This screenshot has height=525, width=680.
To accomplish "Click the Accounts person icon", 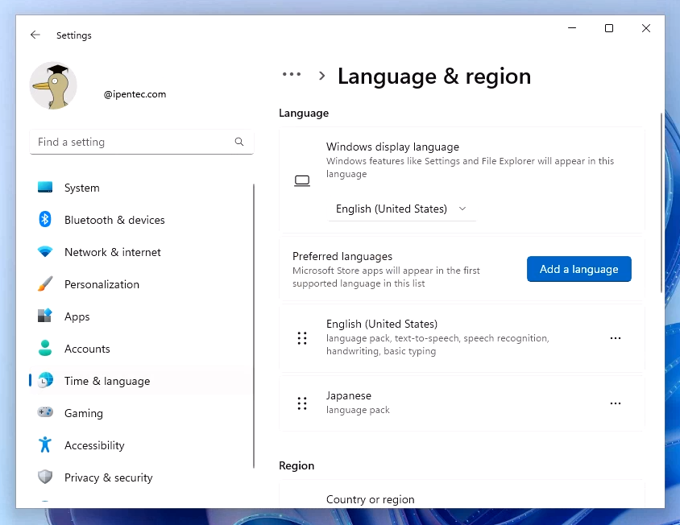I will (x=45, y=348).
